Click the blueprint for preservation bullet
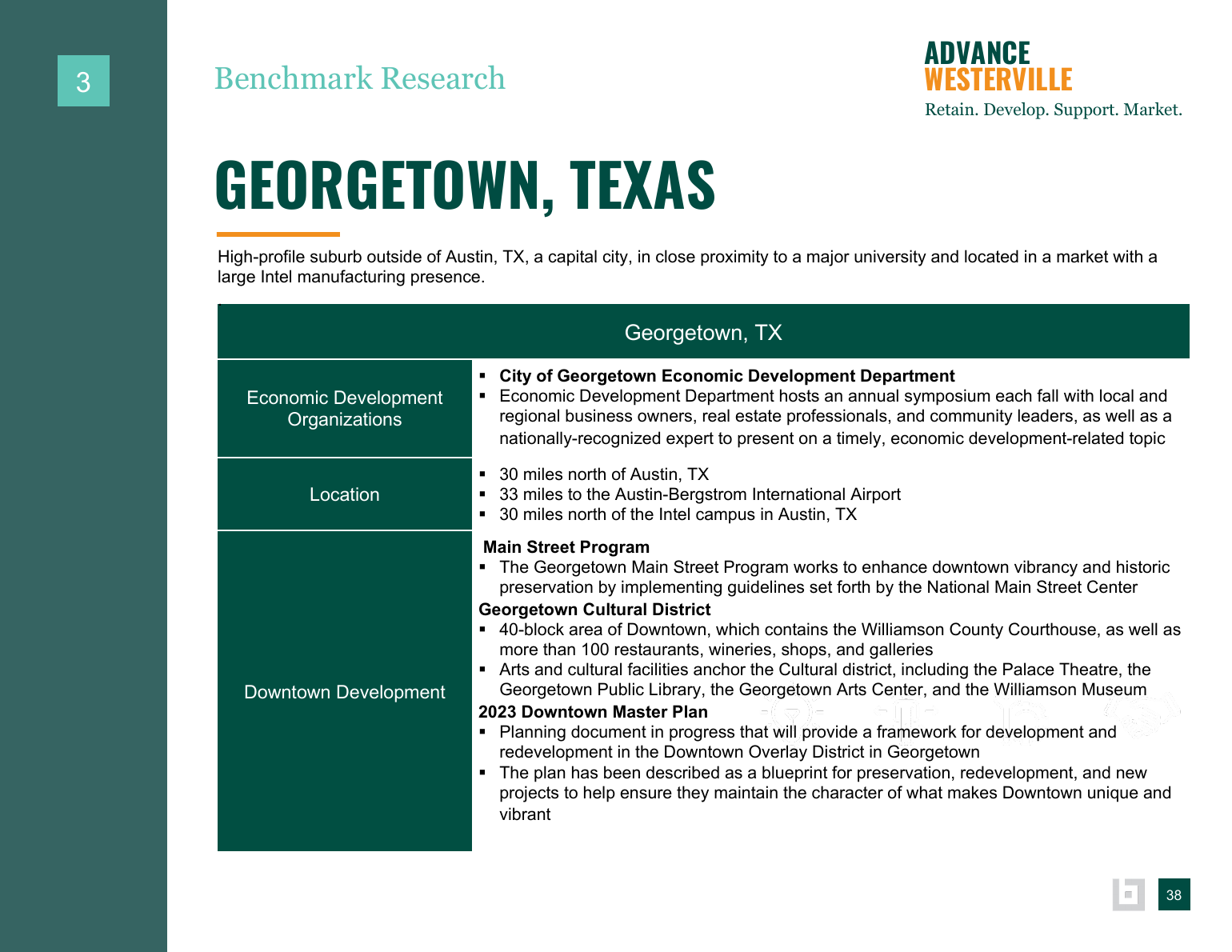Screen dimensions: 1232x952 834,793
